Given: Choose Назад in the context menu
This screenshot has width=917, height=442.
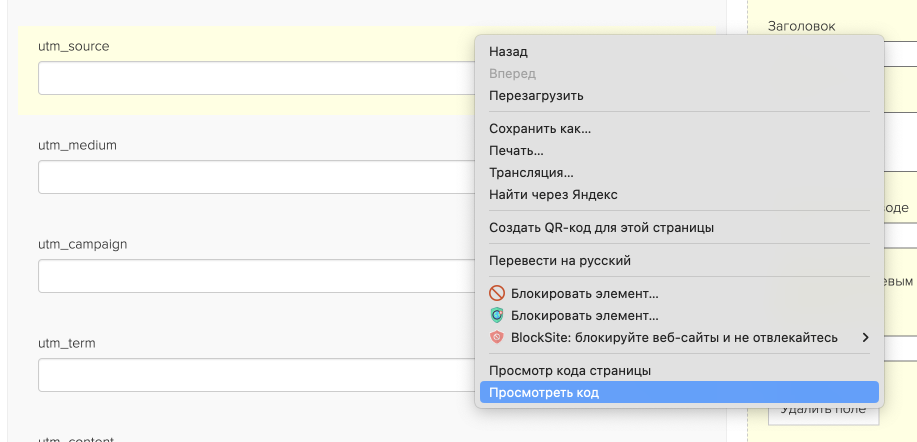Looking at the screenshot, I should click(508, 52).
